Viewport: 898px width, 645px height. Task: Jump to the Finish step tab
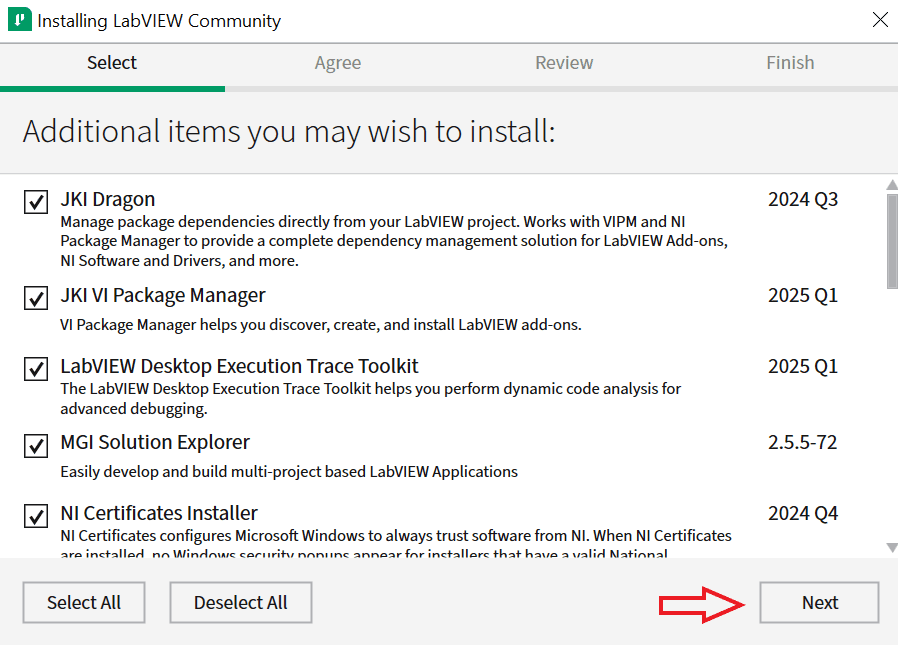click(x=790, y=63)
